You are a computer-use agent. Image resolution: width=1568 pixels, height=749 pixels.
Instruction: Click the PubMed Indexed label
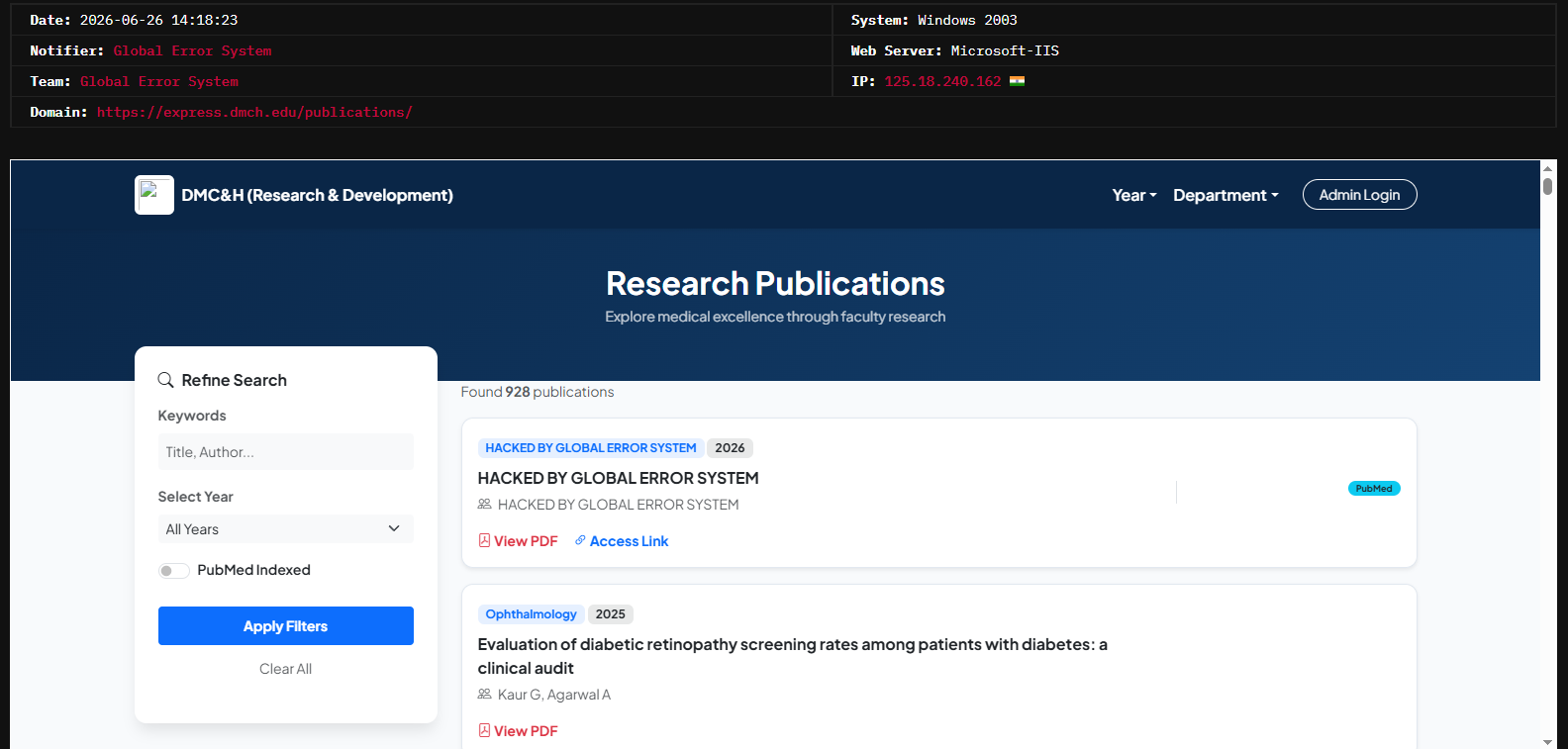253,570
